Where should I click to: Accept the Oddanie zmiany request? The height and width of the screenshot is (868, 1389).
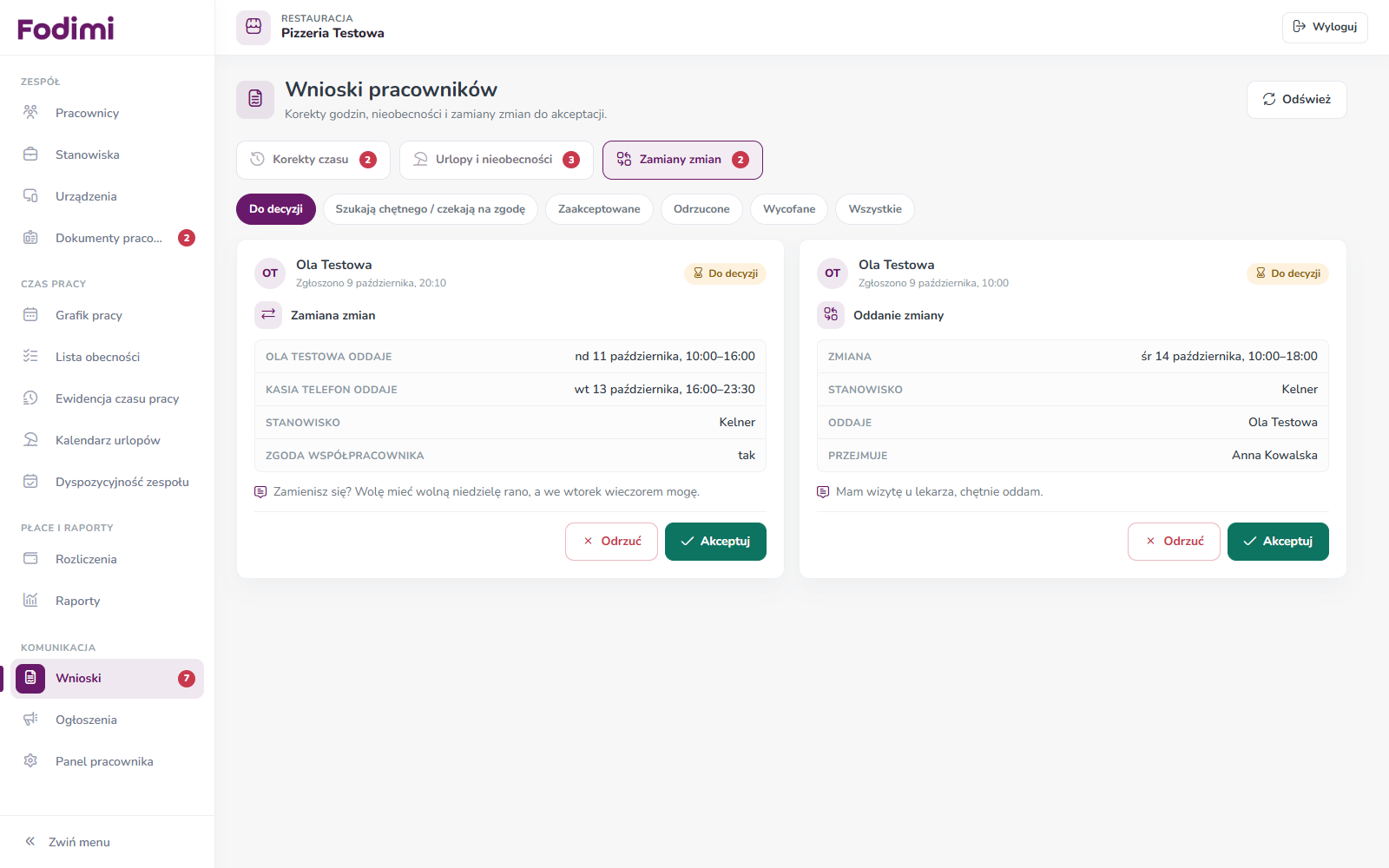[x=1278, y=542]
